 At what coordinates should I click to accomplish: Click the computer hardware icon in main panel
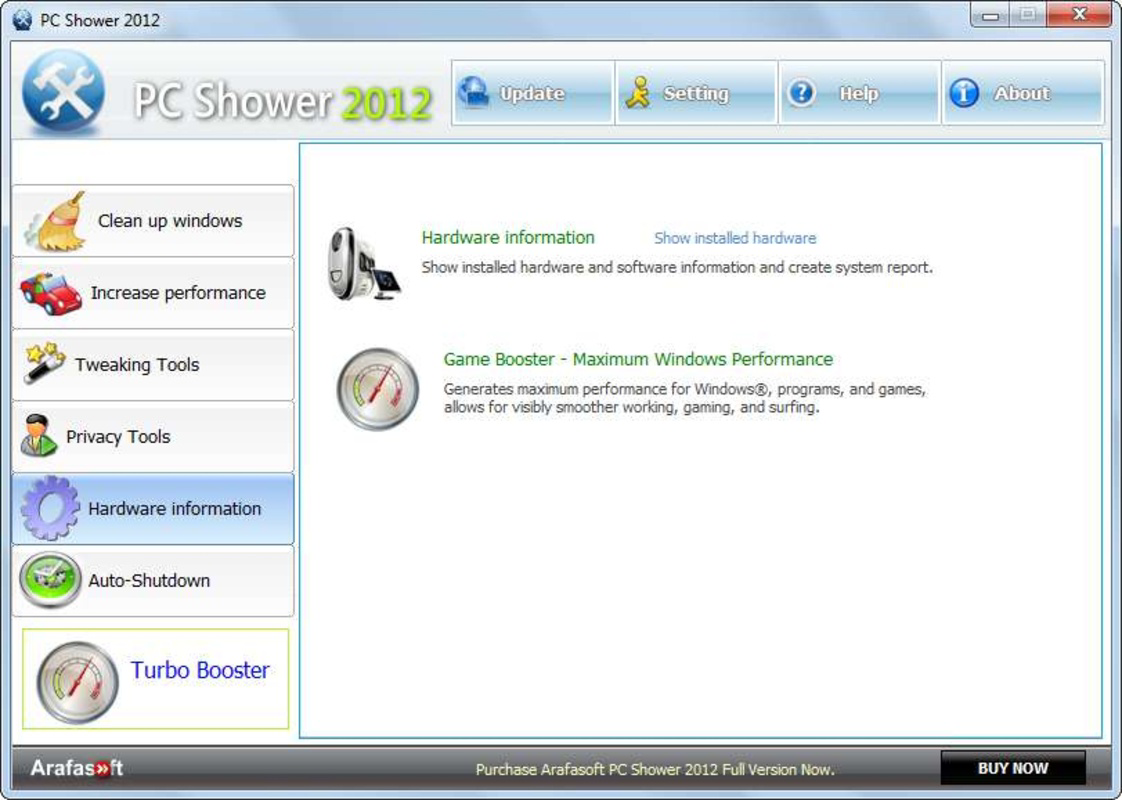[364, 264]
